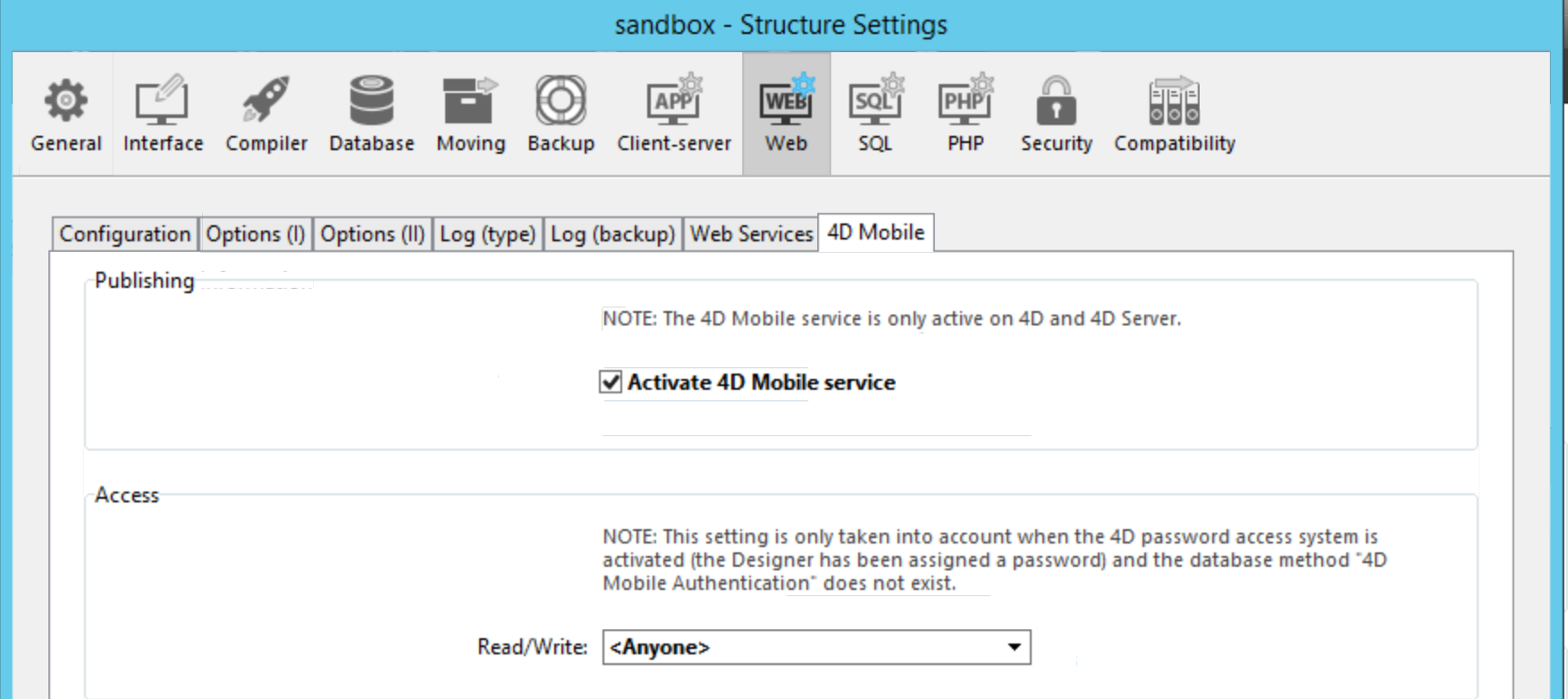
Task: Switch to the Options (I) tab
Action: click(x=256, y=234)
